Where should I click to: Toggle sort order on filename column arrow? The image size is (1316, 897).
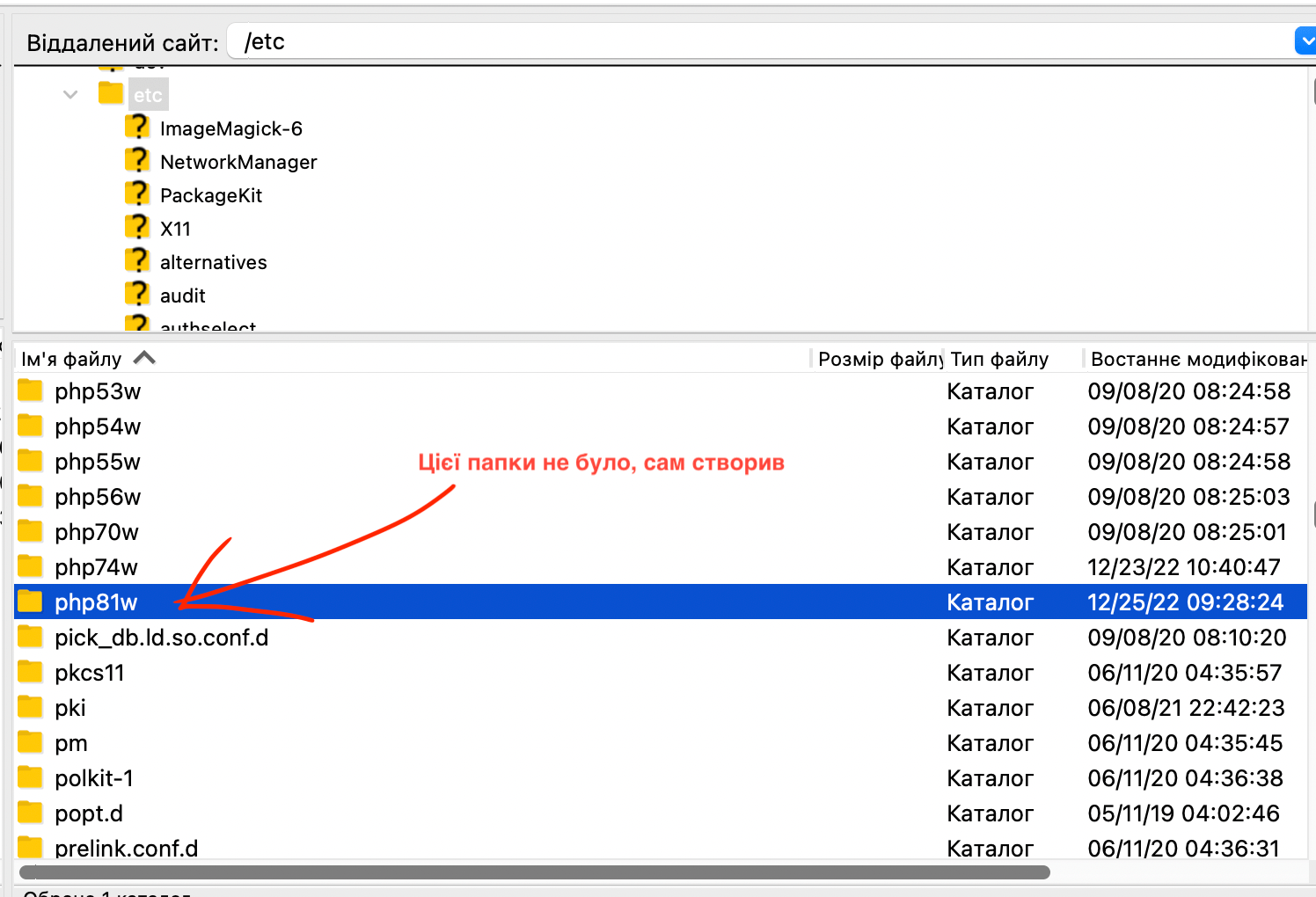144,358
